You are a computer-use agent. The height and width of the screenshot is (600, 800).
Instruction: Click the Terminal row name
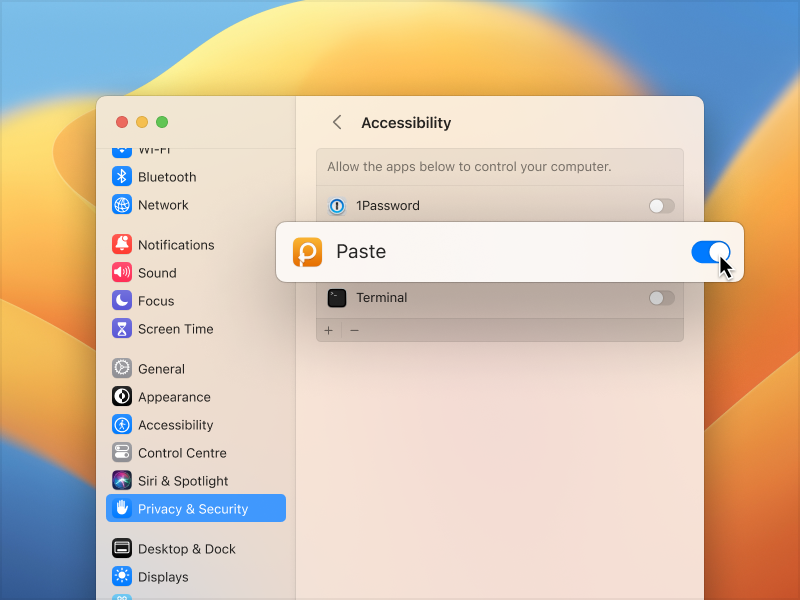pos(382,297)
